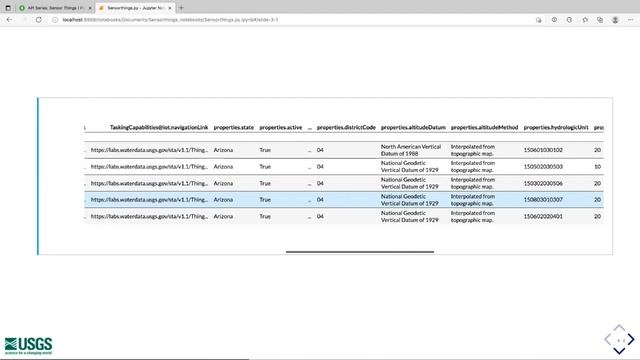Open the browser settings and more menu

tap(631, 20)
